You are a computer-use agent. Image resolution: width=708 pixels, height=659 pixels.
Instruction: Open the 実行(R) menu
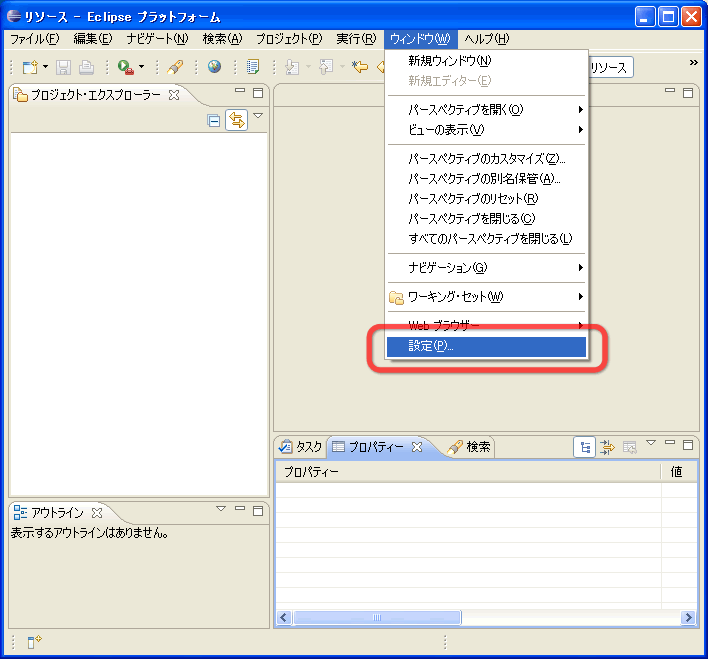356,39
